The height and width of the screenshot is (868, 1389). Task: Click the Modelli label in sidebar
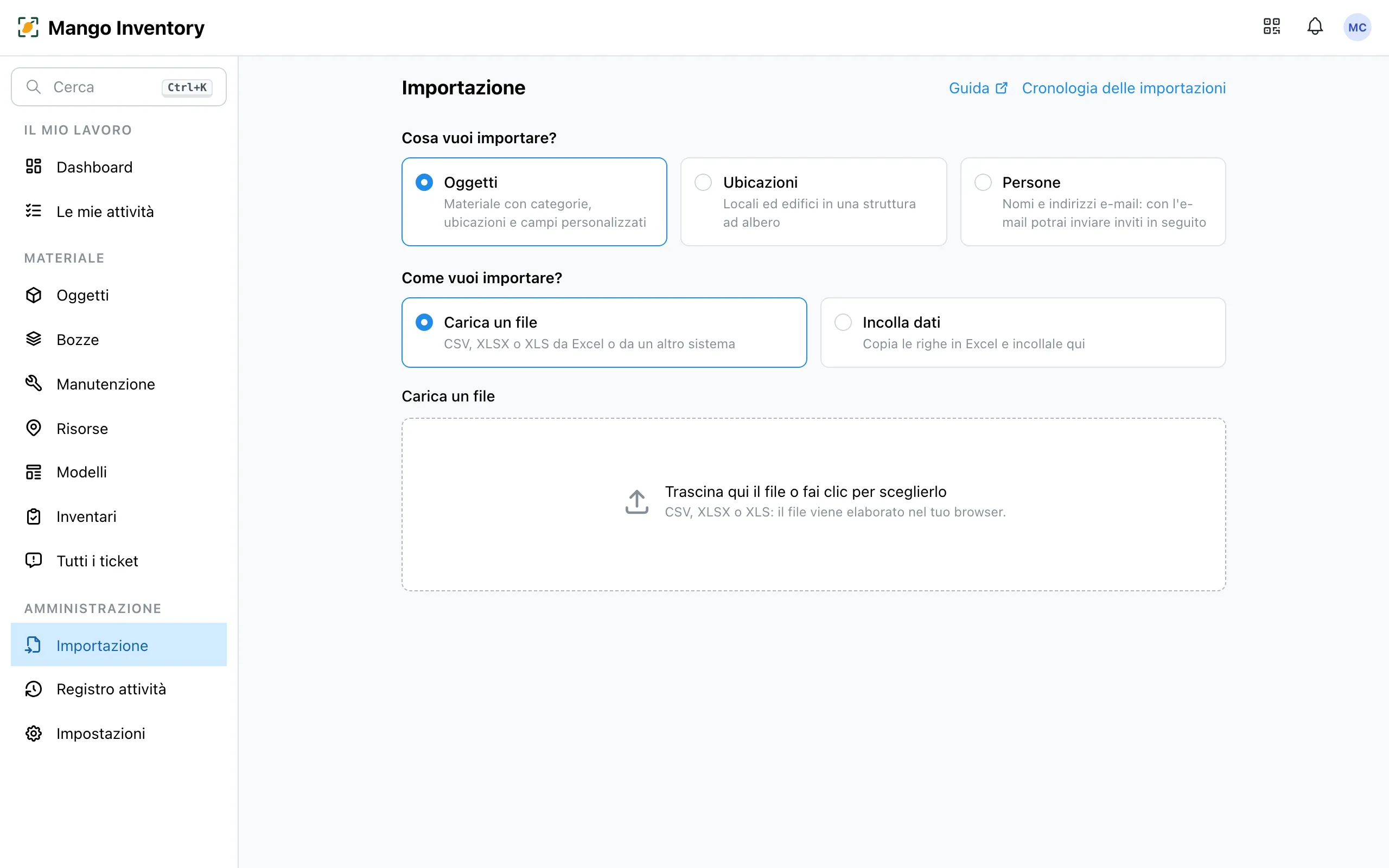click(81, 472)
